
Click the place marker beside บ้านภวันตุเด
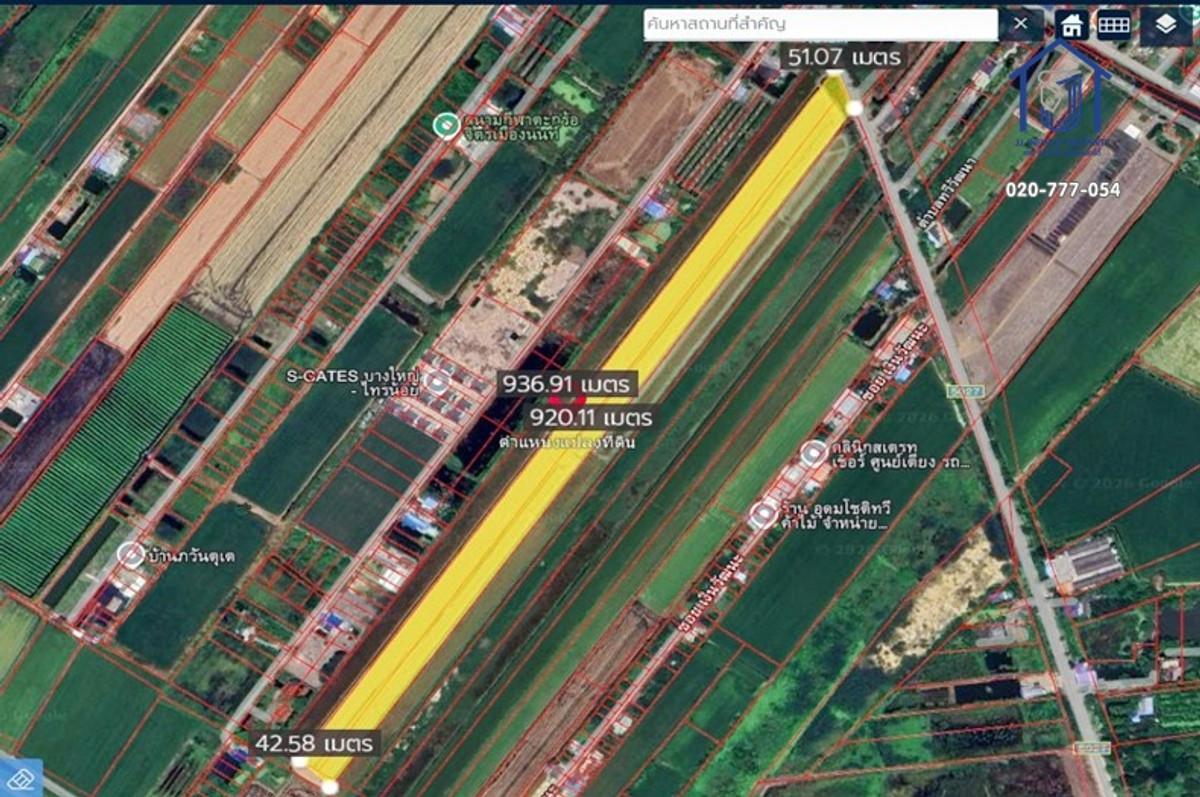pos(130,555)
